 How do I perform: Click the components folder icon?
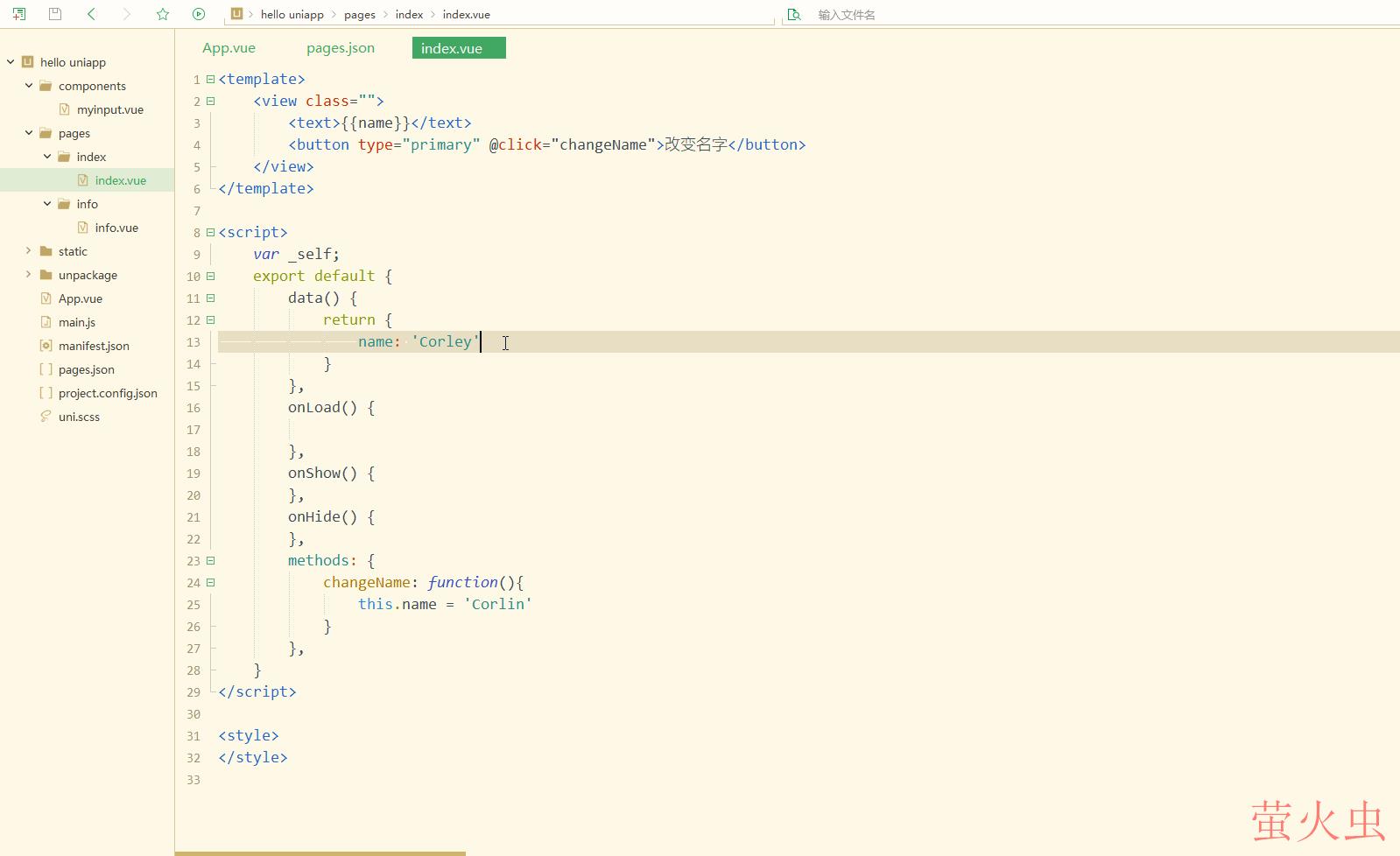(x=46, y=86)
